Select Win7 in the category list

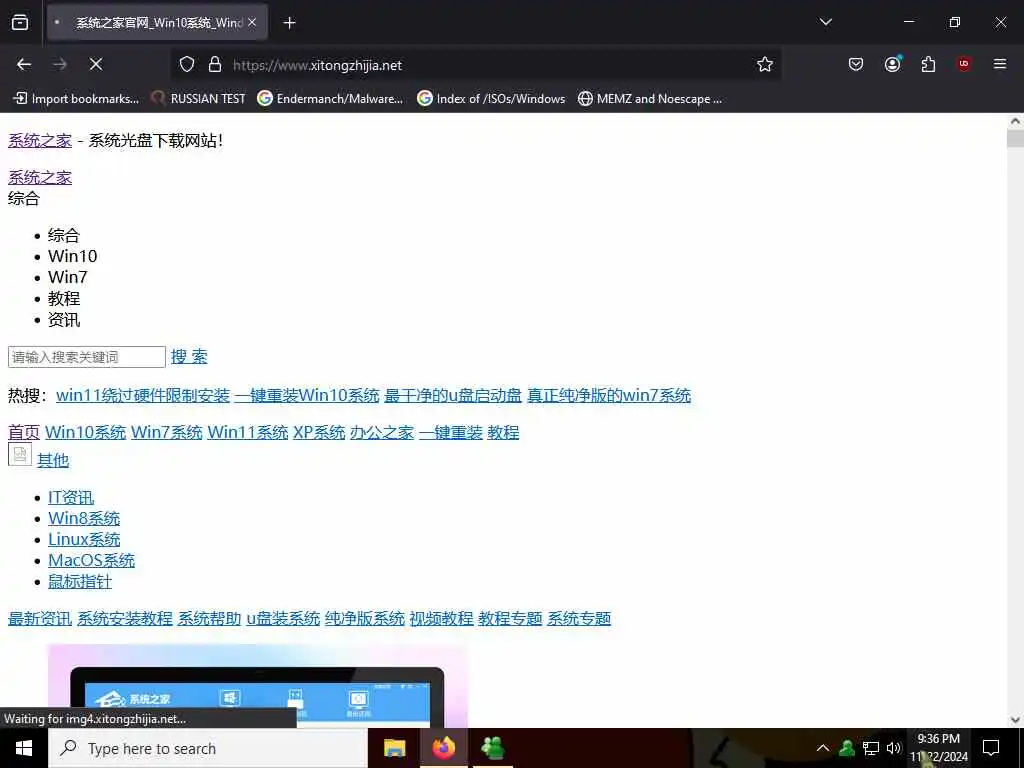point(67,278)
